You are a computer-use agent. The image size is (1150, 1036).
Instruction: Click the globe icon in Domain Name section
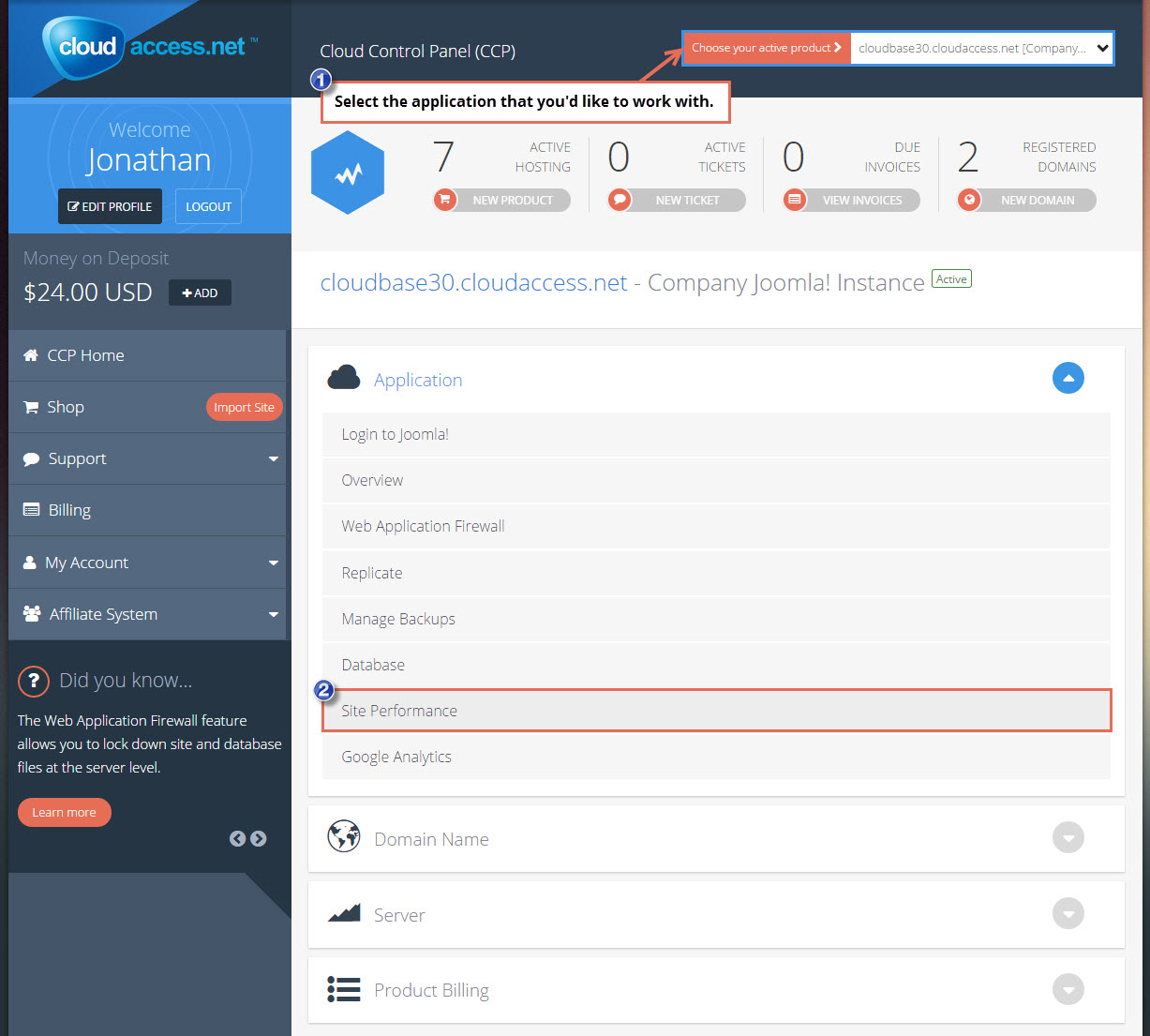344,836
